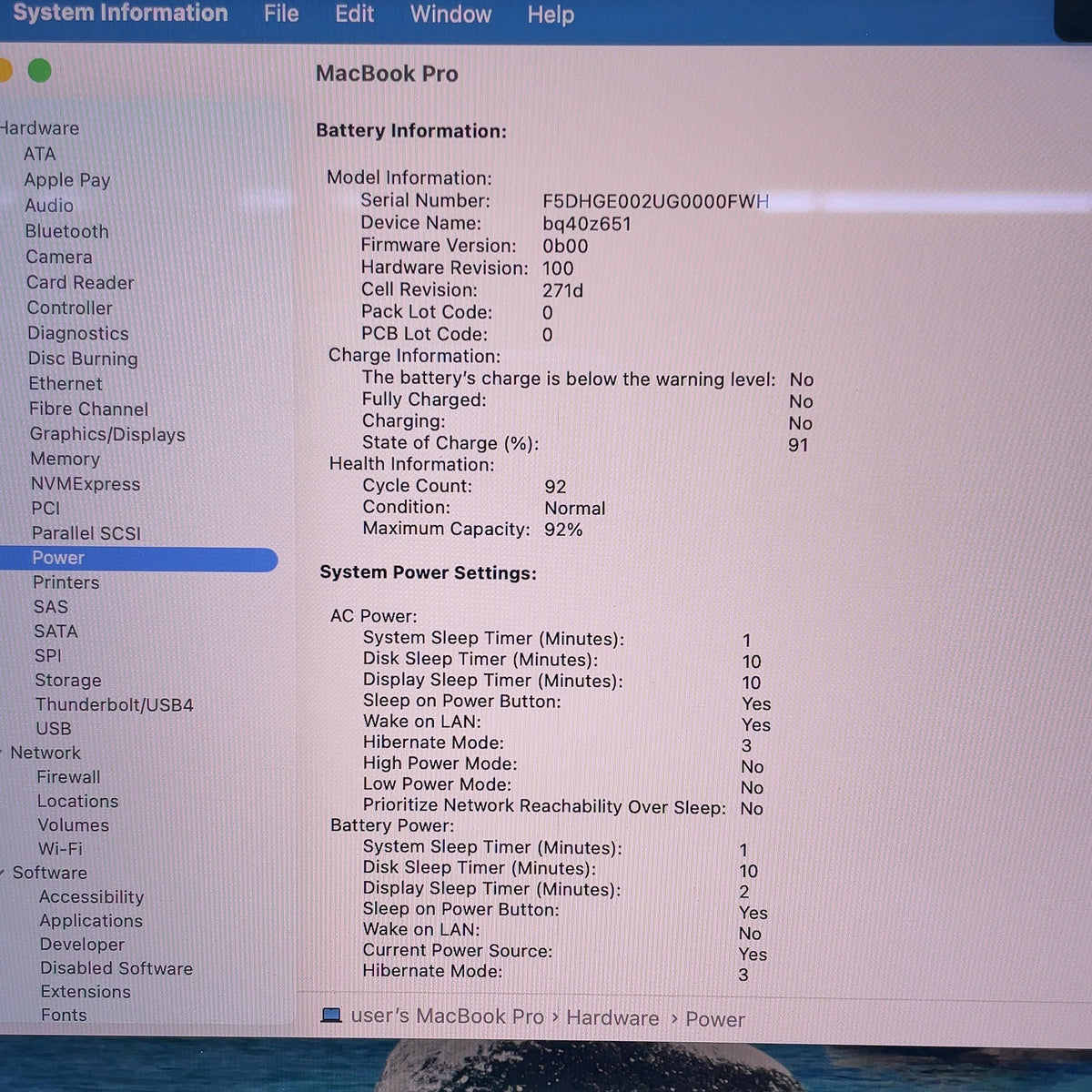Image resolution: width=1092 pixels, height=1092 pixels.
Task: Click Power in the path bar
Action: pos(715,1019)
